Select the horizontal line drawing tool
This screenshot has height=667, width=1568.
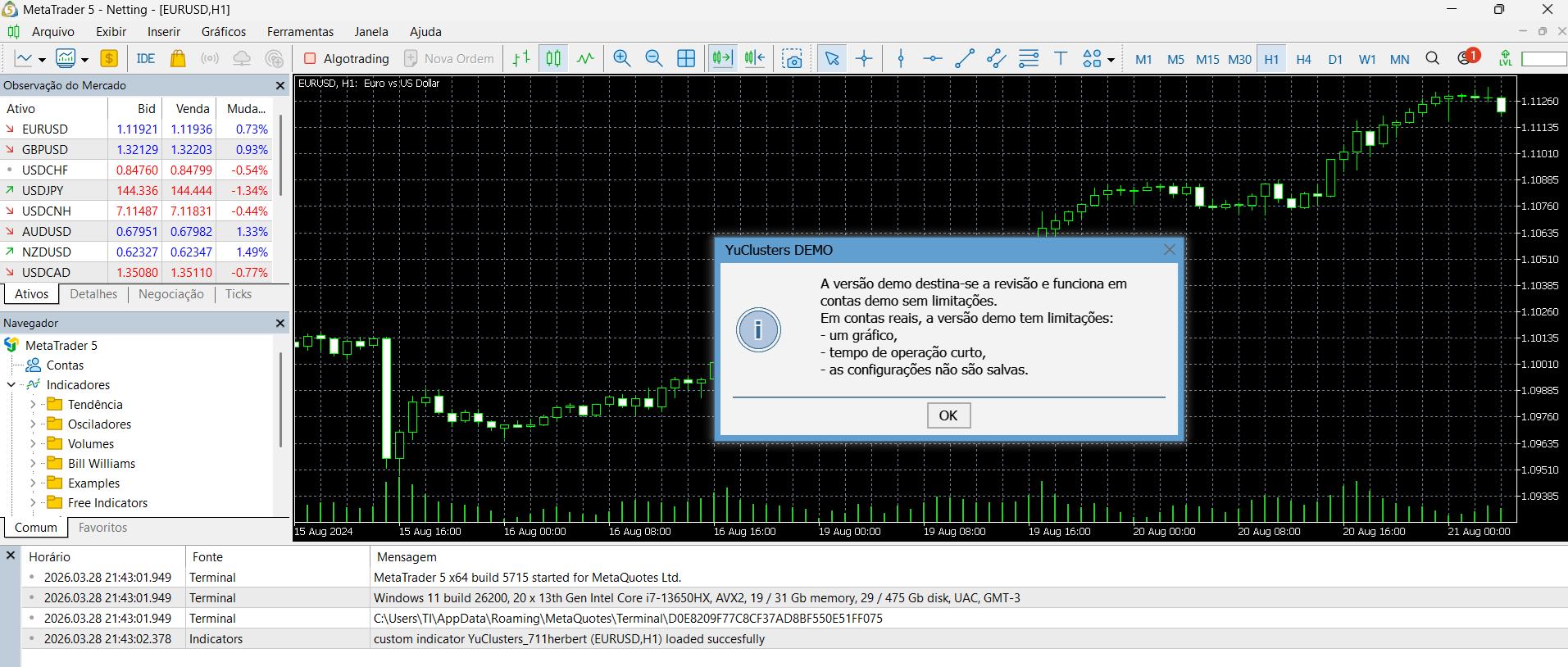click(933, 58)
